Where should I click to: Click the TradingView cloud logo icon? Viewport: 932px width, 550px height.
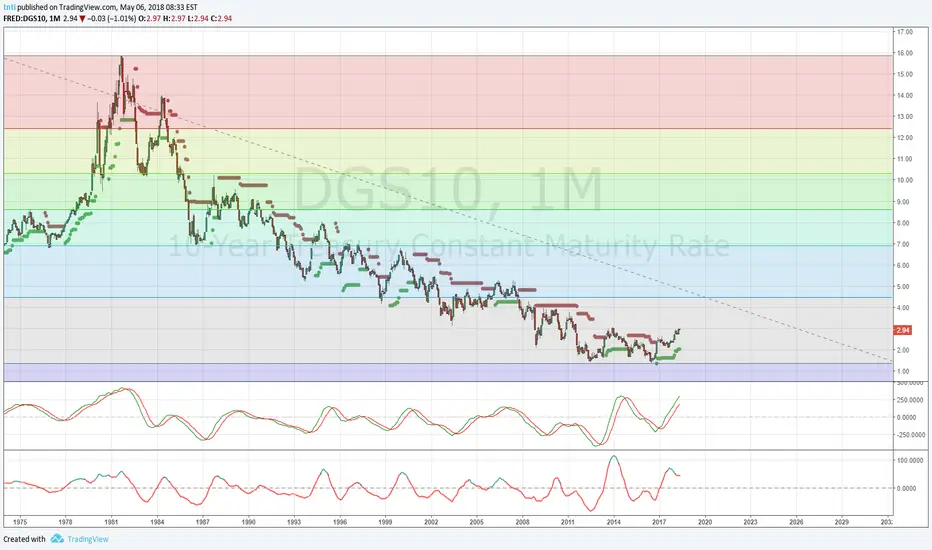coord(57,539)
